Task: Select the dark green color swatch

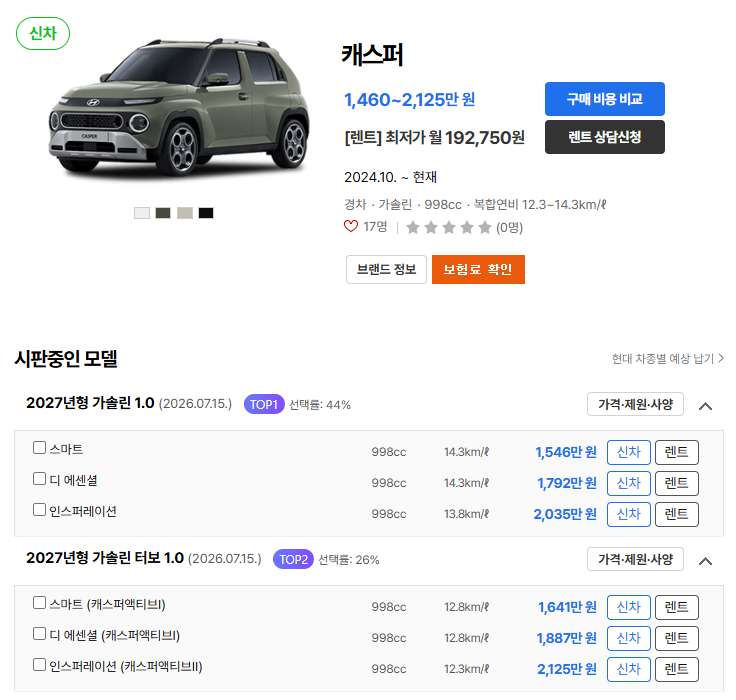Action: [x=163, y=213]
